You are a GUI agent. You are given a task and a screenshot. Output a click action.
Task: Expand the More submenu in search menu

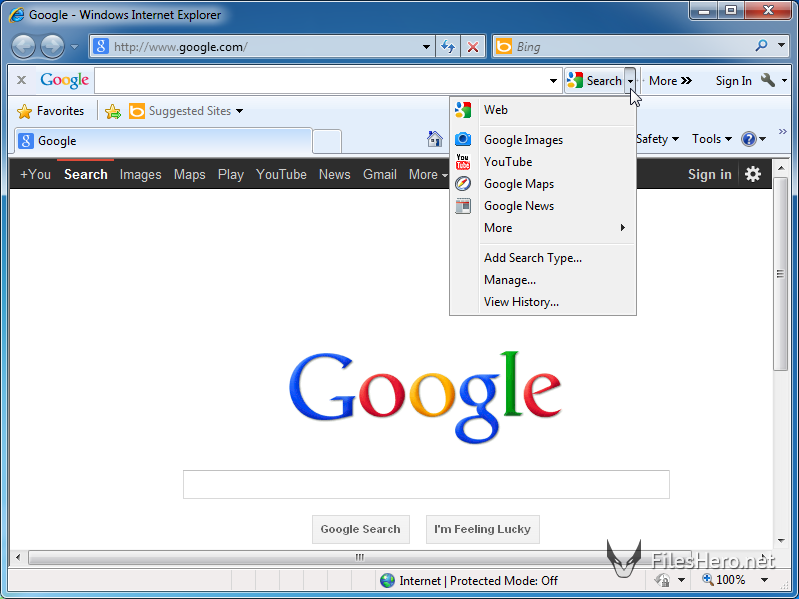[543, 228]
